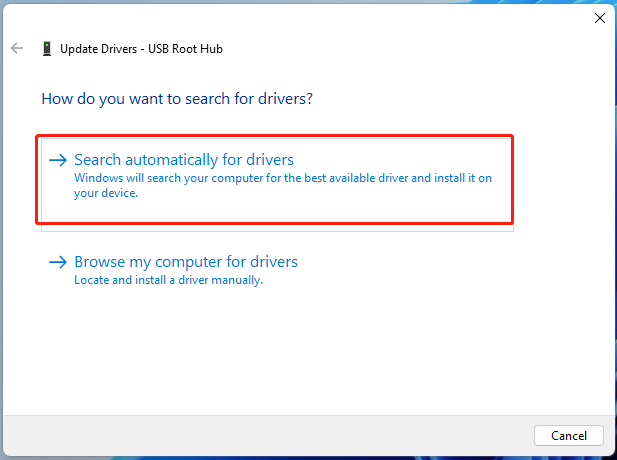
Task: Click blank area below the Browse option
Action: click(300, 350)
